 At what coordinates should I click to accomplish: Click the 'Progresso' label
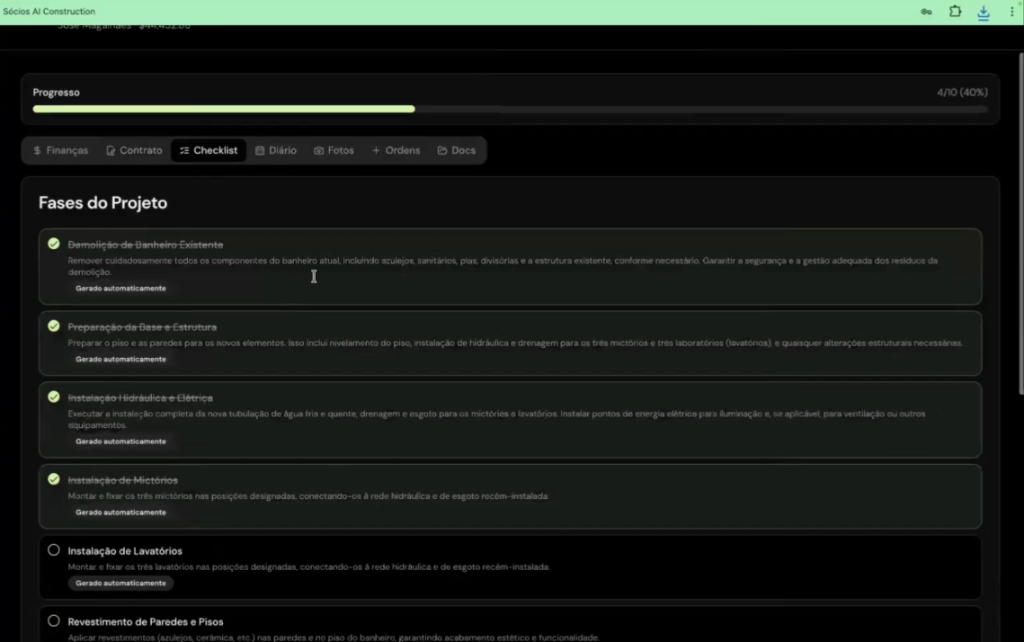point(56,92)
